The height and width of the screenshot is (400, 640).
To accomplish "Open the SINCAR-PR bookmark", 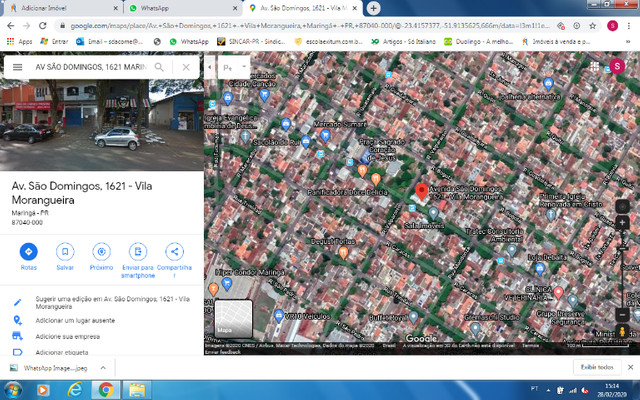I will coord(251,41).
